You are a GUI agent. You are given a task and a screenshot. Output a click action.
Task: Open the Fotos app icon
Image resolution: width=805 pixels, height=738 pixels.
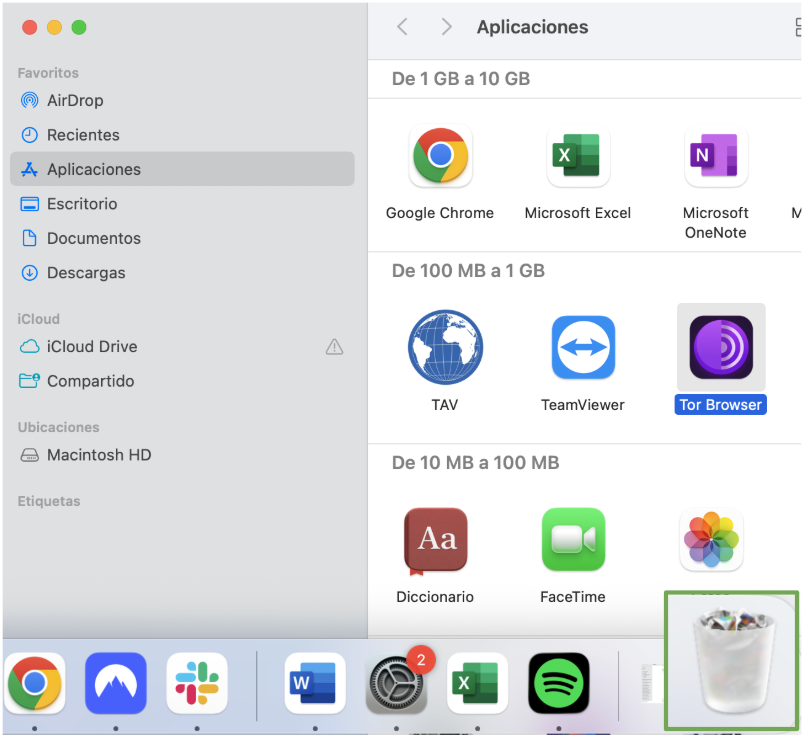[711, 539]
